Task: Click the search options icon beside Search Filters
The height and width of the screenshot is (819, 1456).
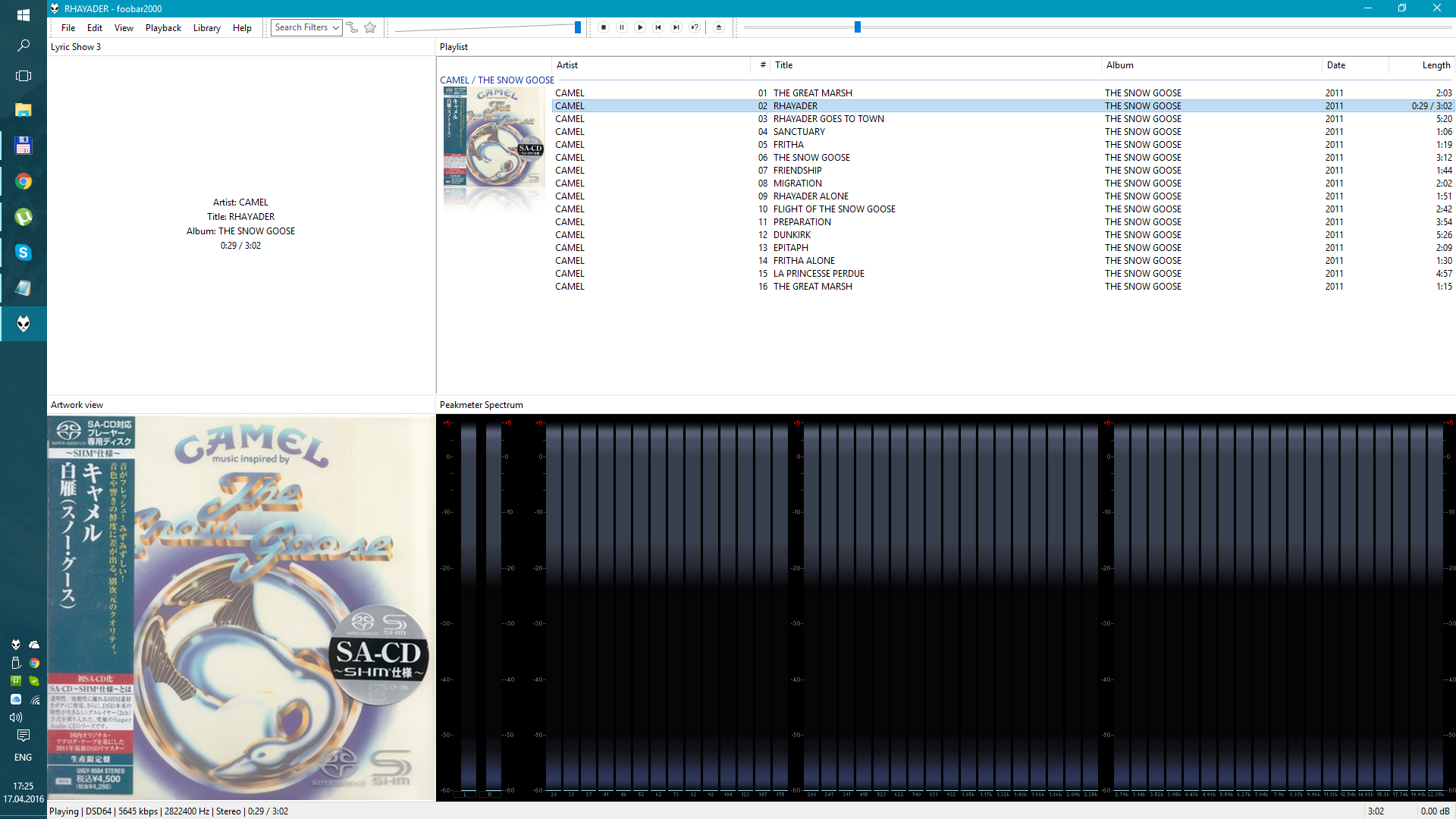Action: [352, 27]
